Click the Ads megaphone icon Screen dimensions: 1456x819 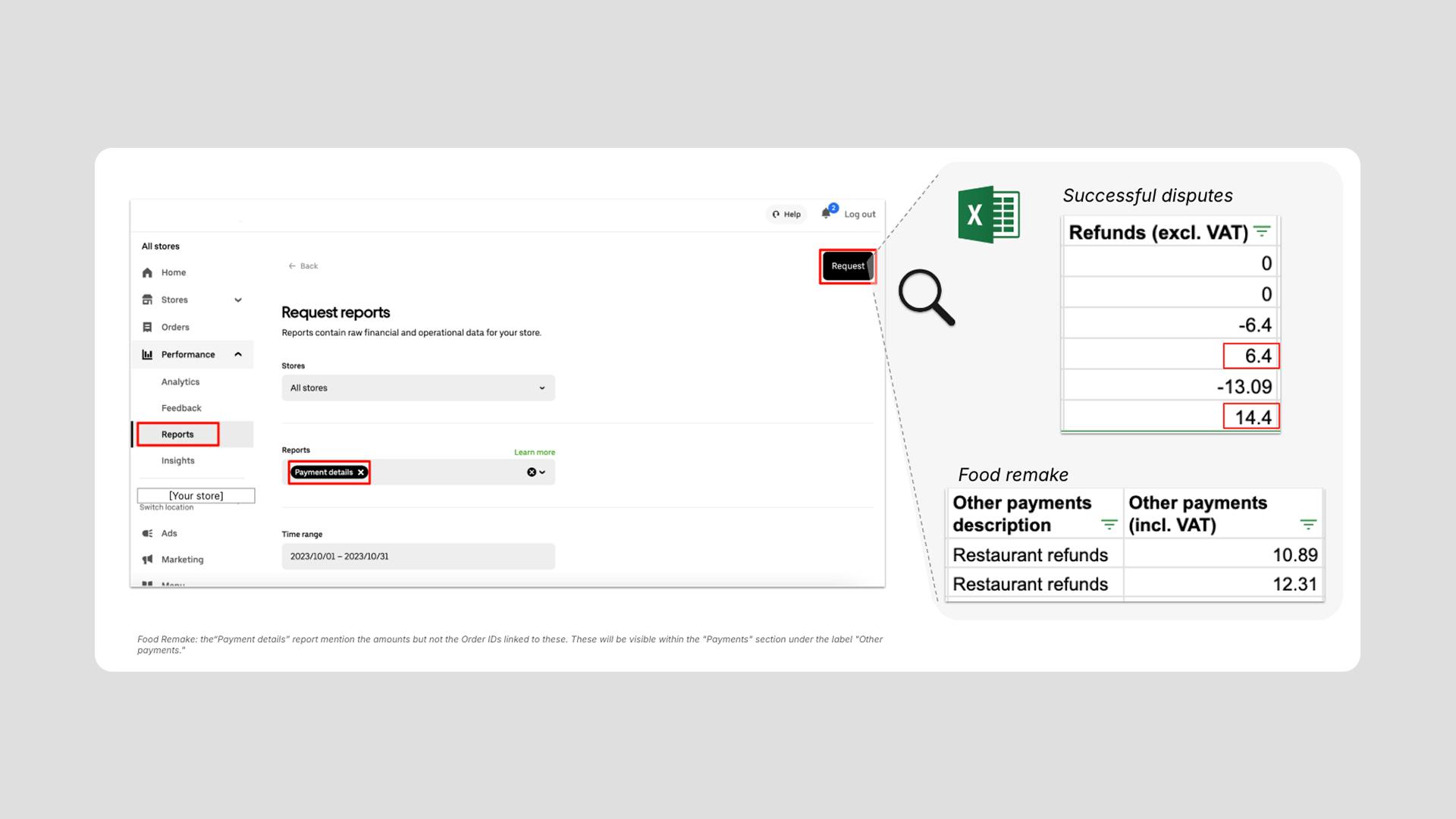147,534
